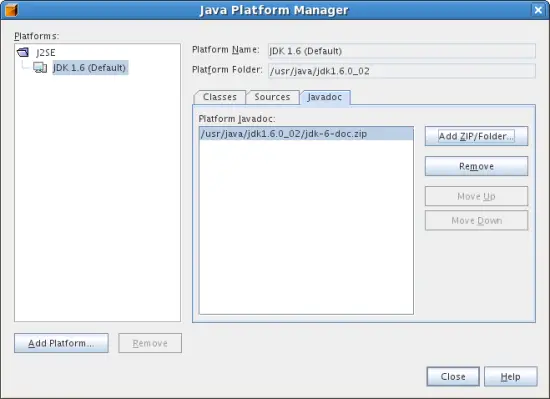Click the Close button
Viewport: 550px width, 399px height.
pyautogui.click(x=453, y=377)
